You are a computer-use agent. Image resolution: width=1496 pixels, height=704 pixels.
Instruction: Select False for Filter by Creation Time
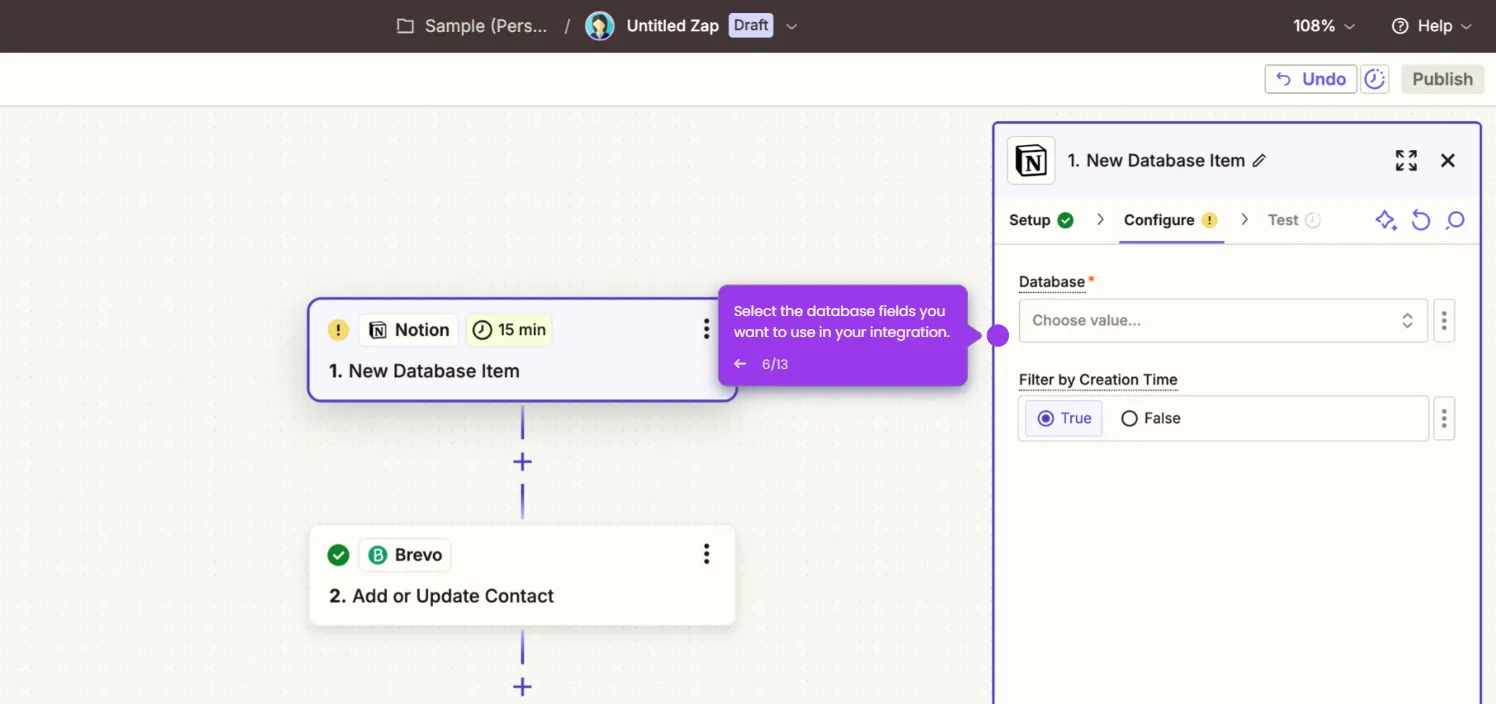pos(1150,419)
